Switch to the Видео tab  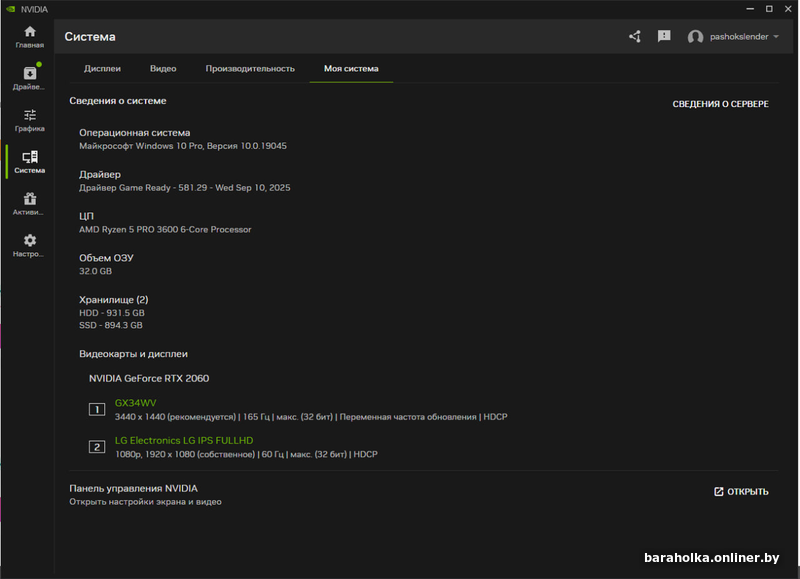(x=163, y=69)
